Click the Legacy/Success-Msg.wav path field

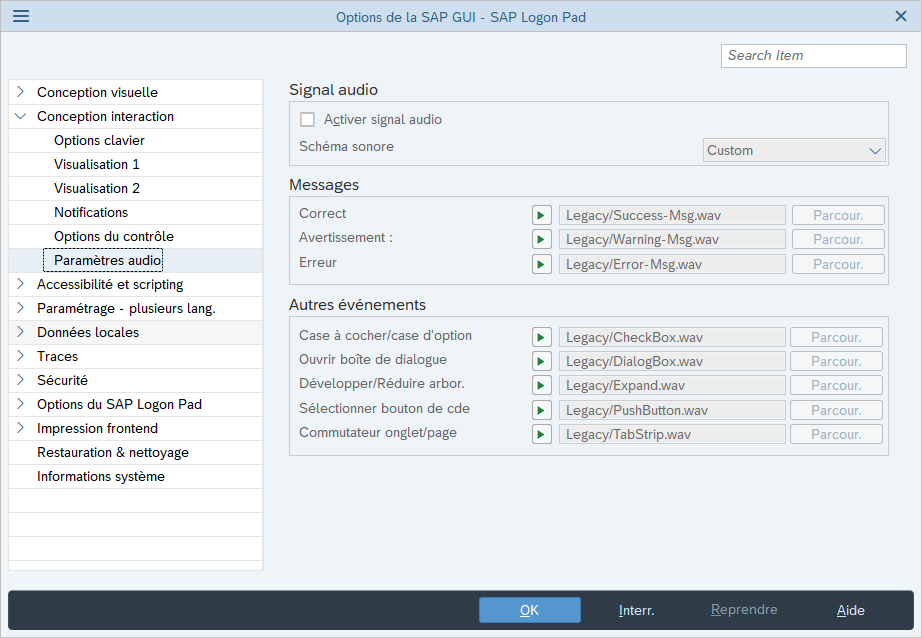coord(672,215)
